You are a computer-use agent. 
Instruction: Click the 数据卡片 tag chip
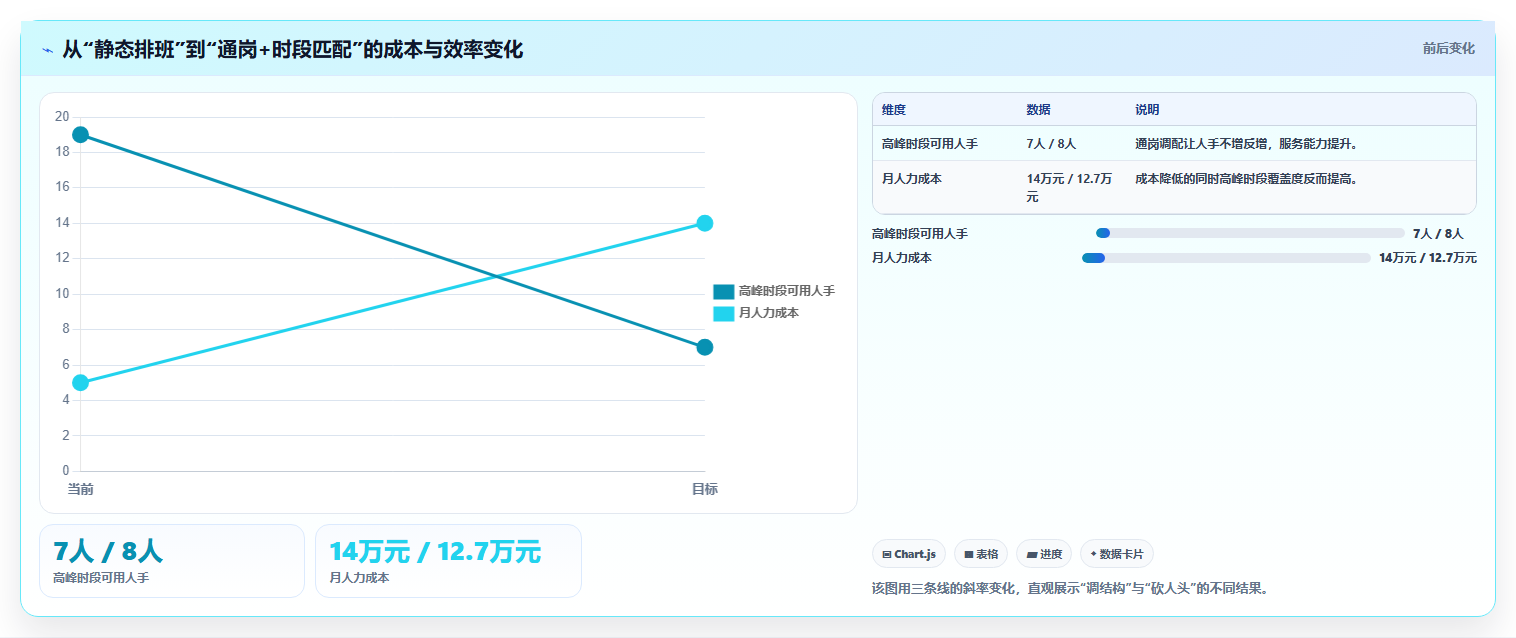(x=1116, y=554)
